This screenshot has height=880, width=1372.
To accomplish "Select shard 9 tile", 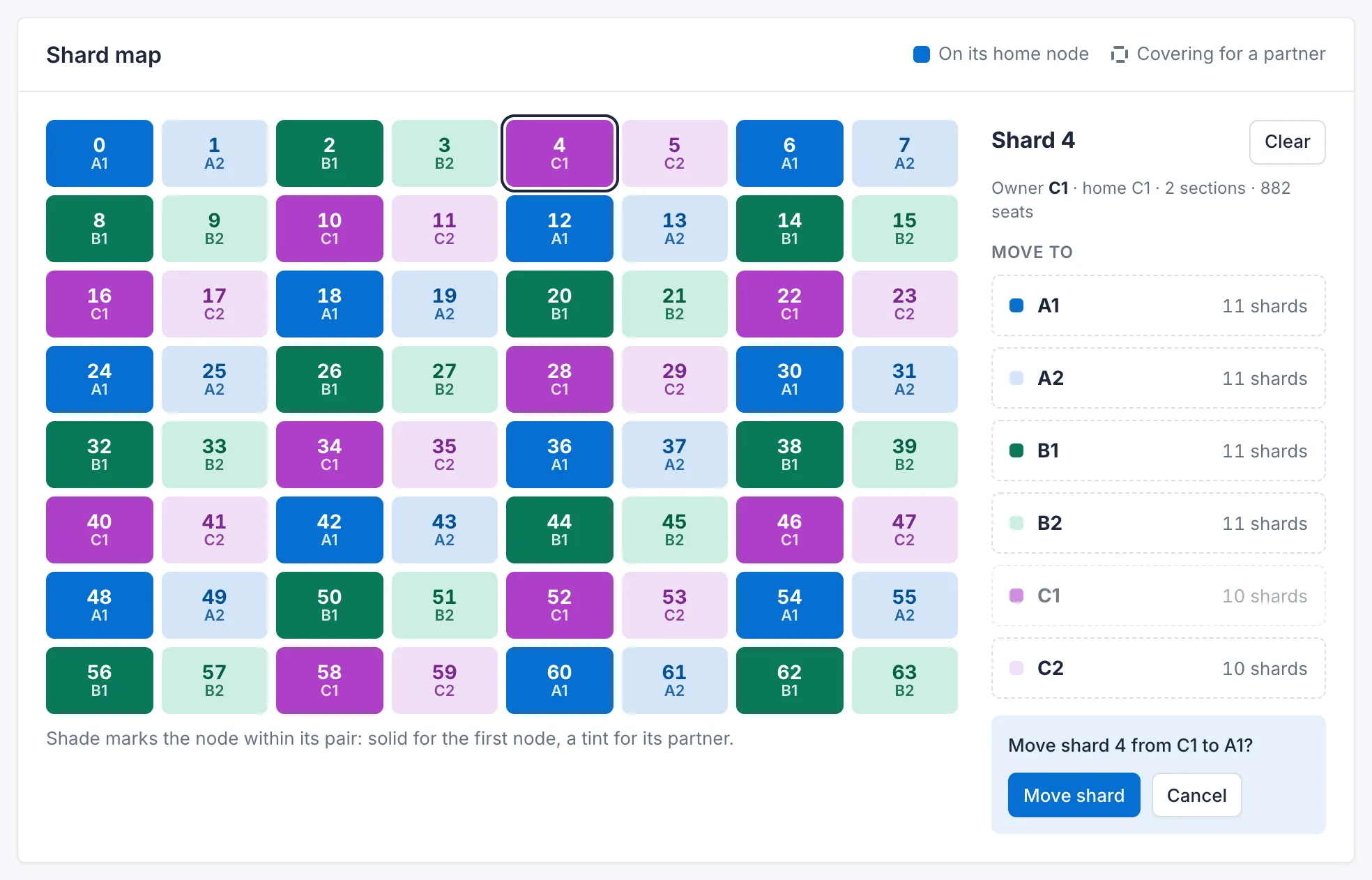I will click(x=215, y=229).
